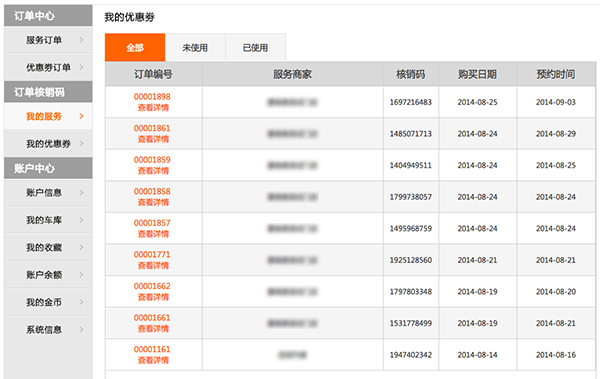
Task: Click purchase date 2014-08-25
Action: (478, 102)
